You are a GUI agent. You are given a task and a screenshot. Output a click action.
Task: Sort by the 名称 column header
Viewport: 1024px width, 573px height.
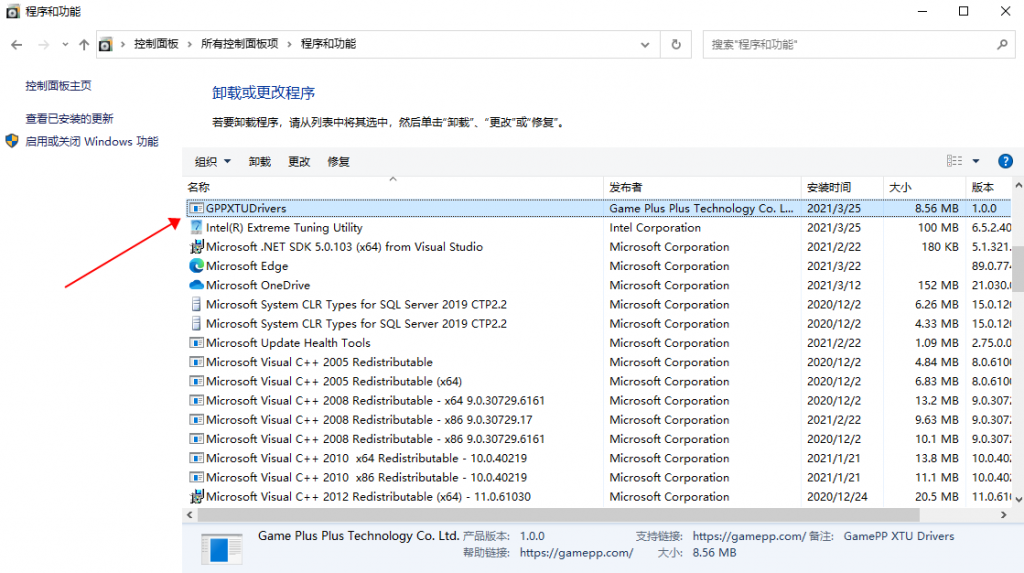tap(394, 187)
